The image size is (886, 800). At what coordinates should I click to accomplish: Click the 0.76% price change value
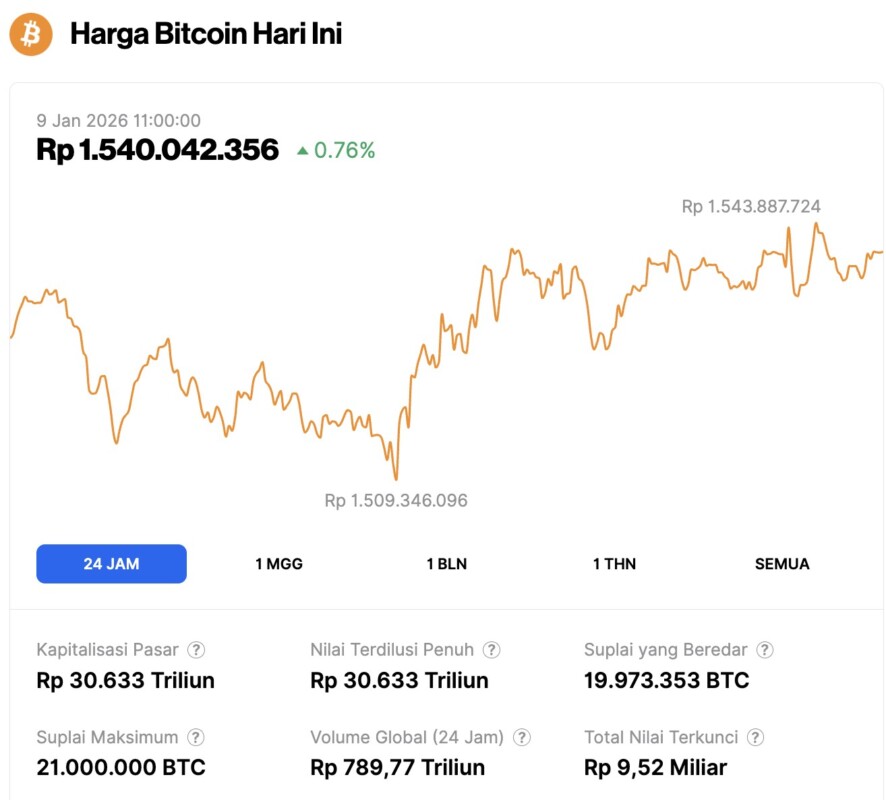click(345, 151)
